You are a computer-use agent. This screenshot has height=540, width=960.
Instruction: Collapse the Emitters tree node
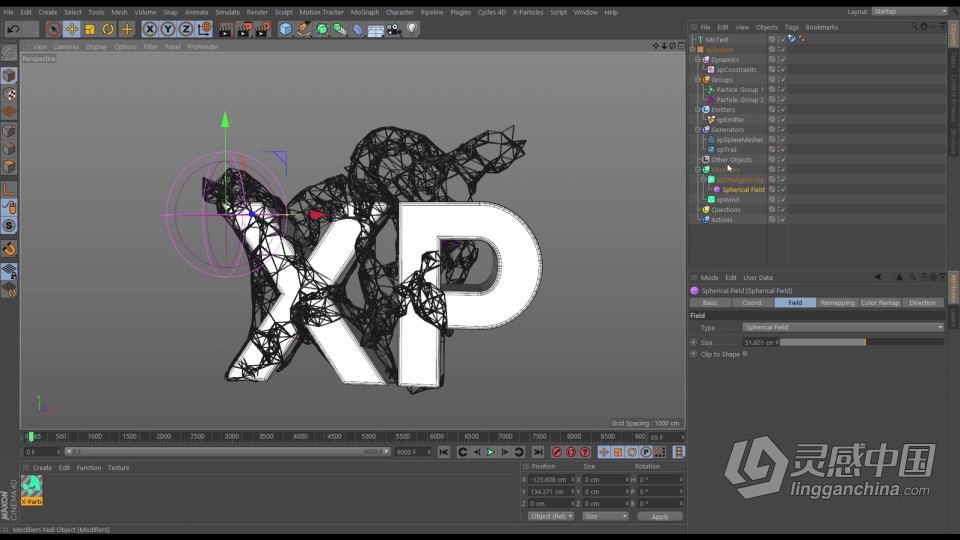[697, 110]
